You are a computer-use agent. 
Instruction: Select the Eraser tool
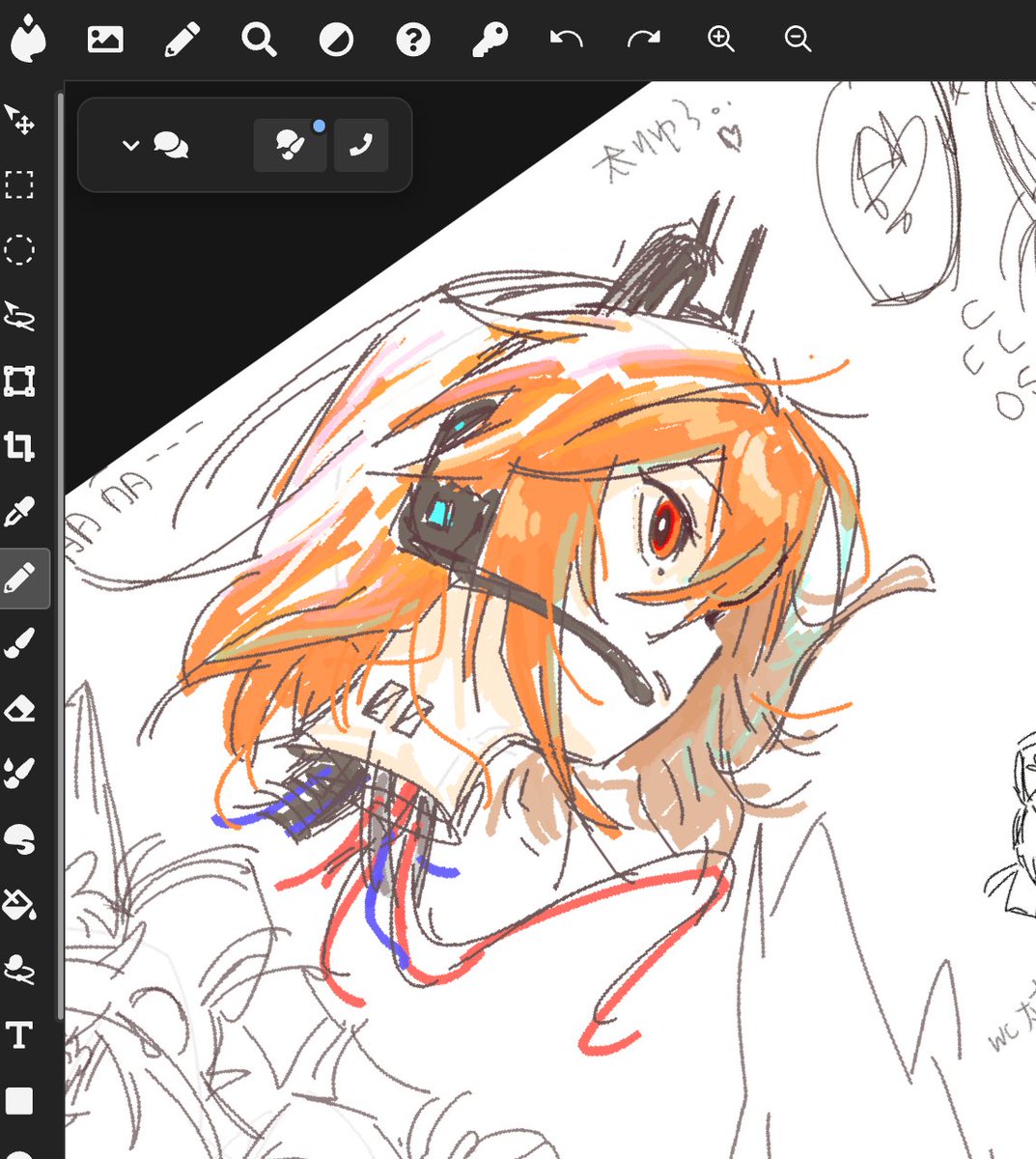(19, 709)
